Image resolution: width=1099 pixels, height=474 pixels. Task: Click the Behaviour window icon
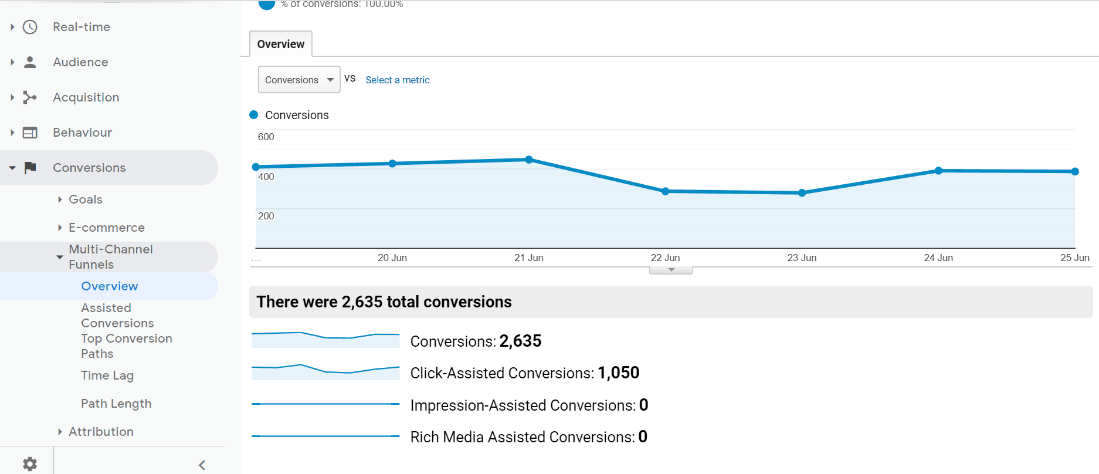pos(29,133)
